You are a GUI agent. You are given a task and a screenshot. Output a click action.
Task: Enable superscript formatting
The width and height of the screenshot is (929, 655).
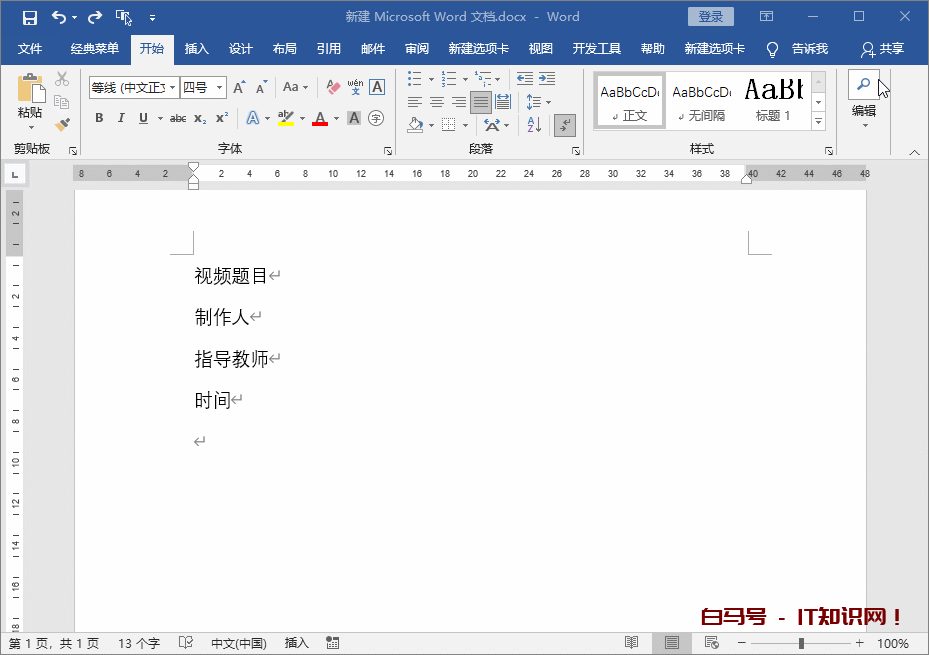[x=221, y=118]
